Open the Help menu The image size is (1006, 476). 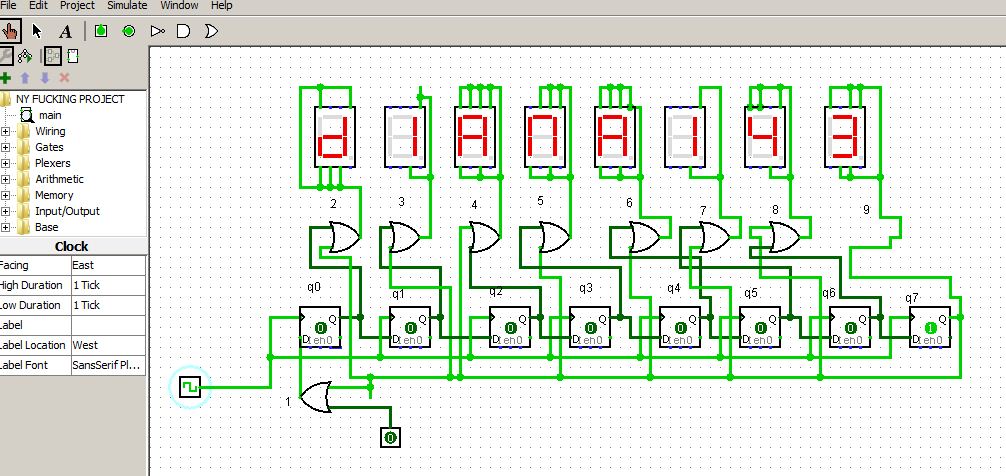(x=221, y=6)
